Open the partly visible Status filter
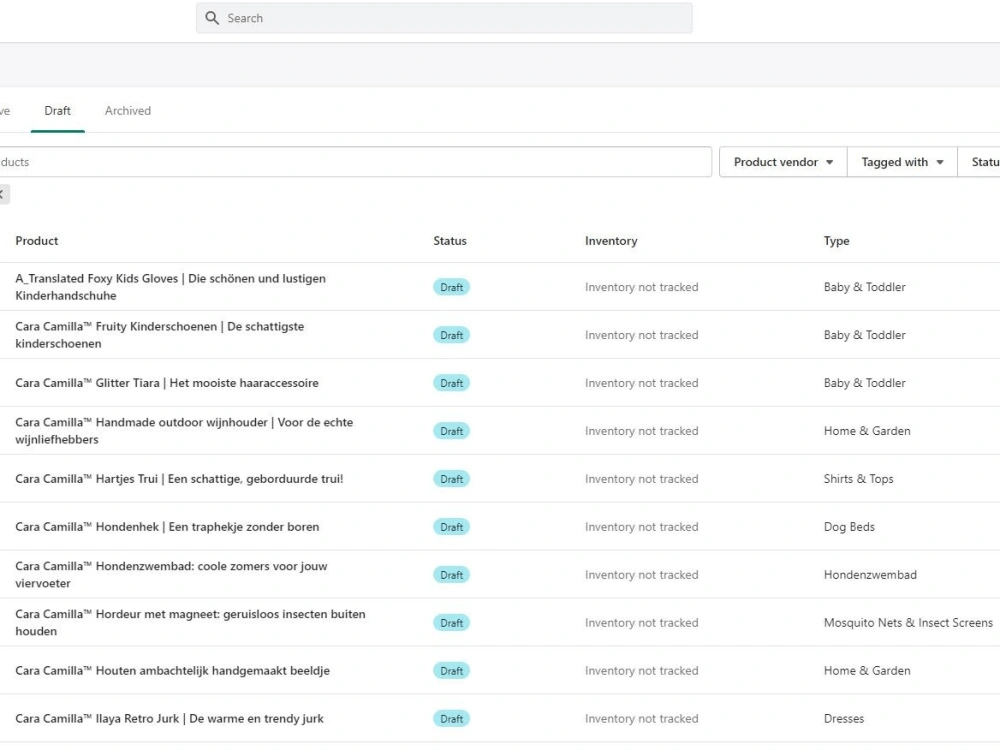 pyautogui.click(x=980, y=162)
